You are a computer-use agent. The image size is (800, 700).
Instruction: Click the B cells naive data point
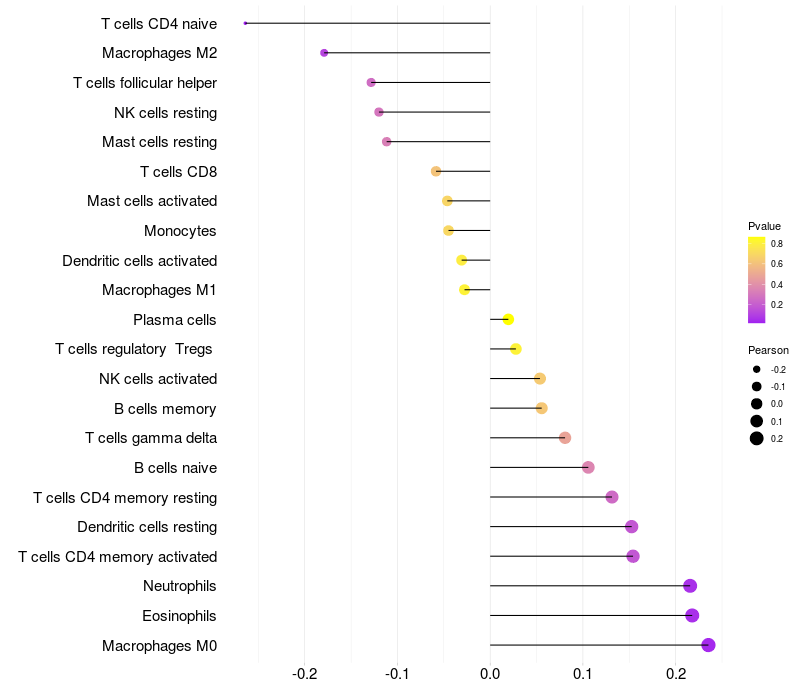(588, 467)
